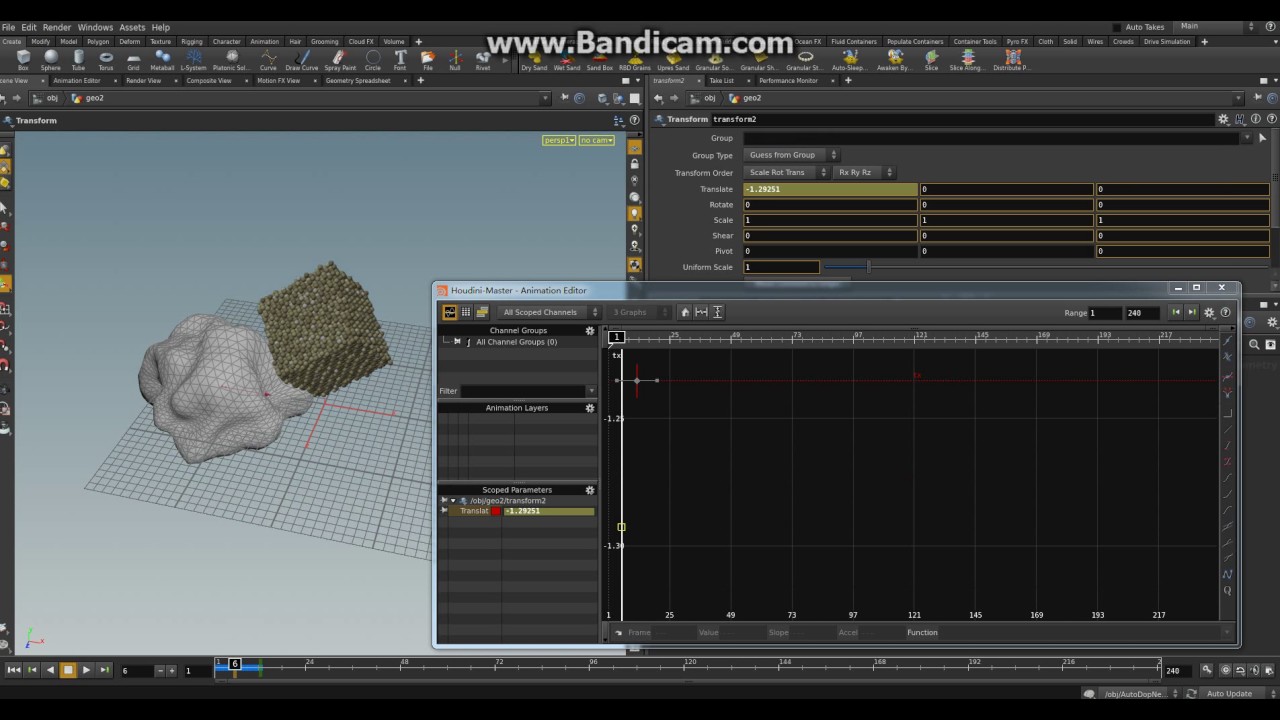Open the Performance Monitor tab
This screenshot has height=720, width=1280.
(x=788, y=81)
